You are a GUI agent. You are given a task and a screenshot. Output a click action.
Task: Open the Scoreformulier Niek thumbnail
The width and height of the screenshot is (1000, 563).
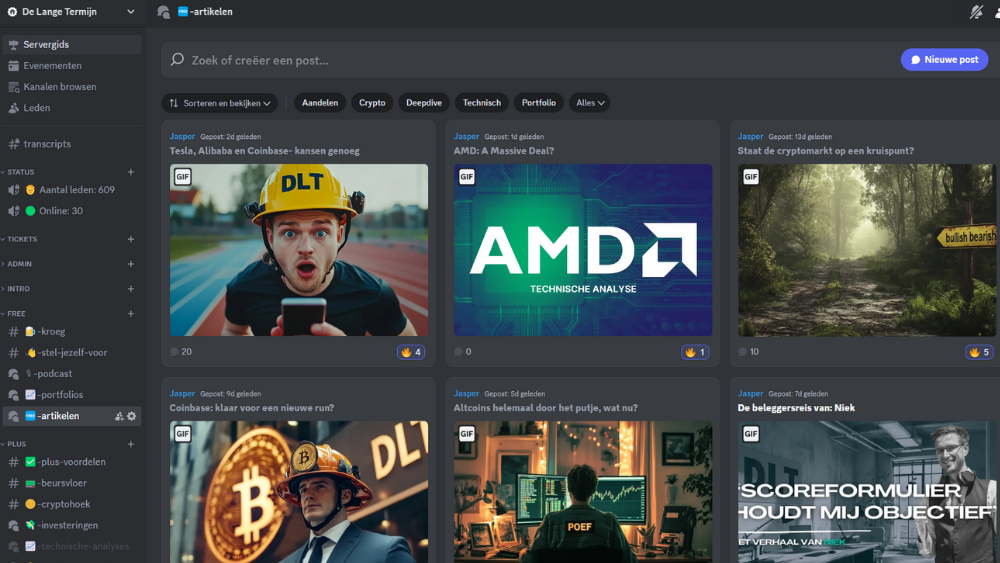tap(867, 492)
